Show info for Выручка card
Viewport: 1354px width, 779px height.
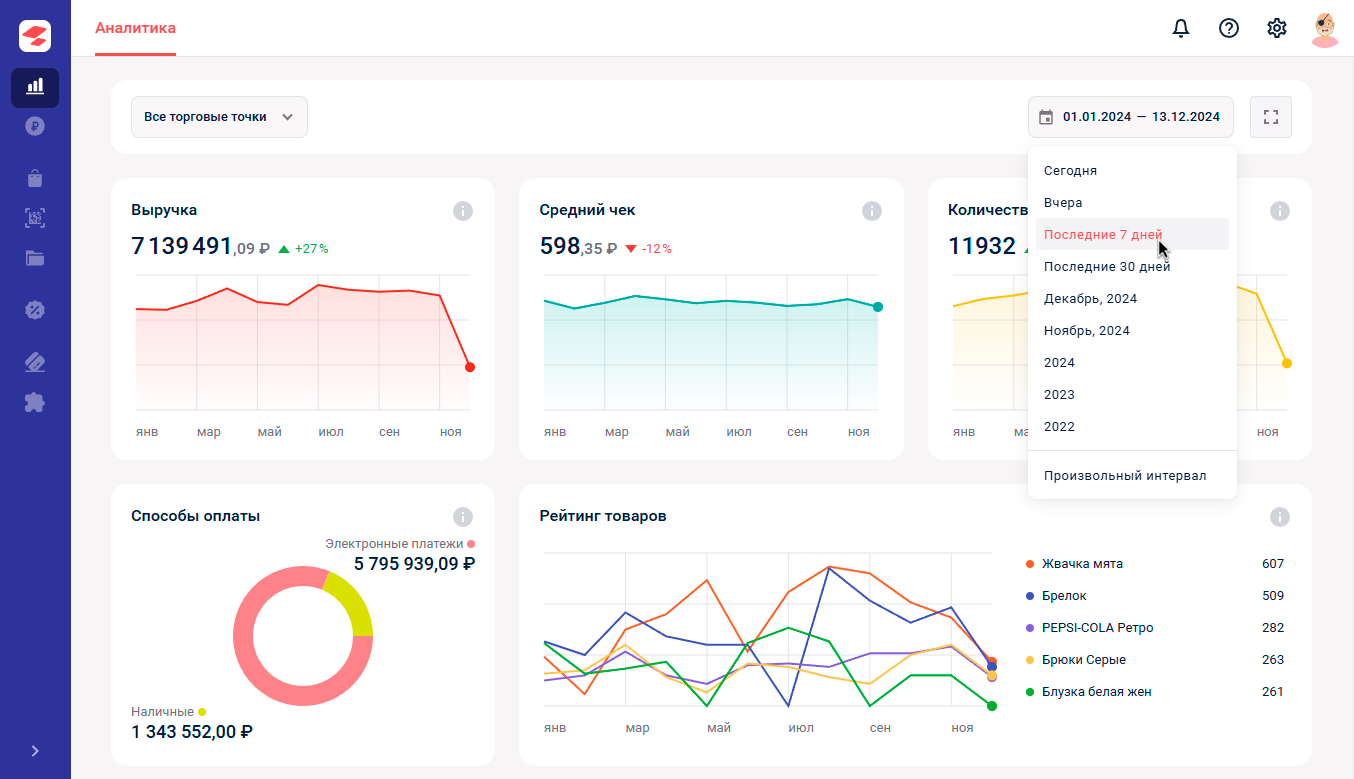click(x=462, y=211)
